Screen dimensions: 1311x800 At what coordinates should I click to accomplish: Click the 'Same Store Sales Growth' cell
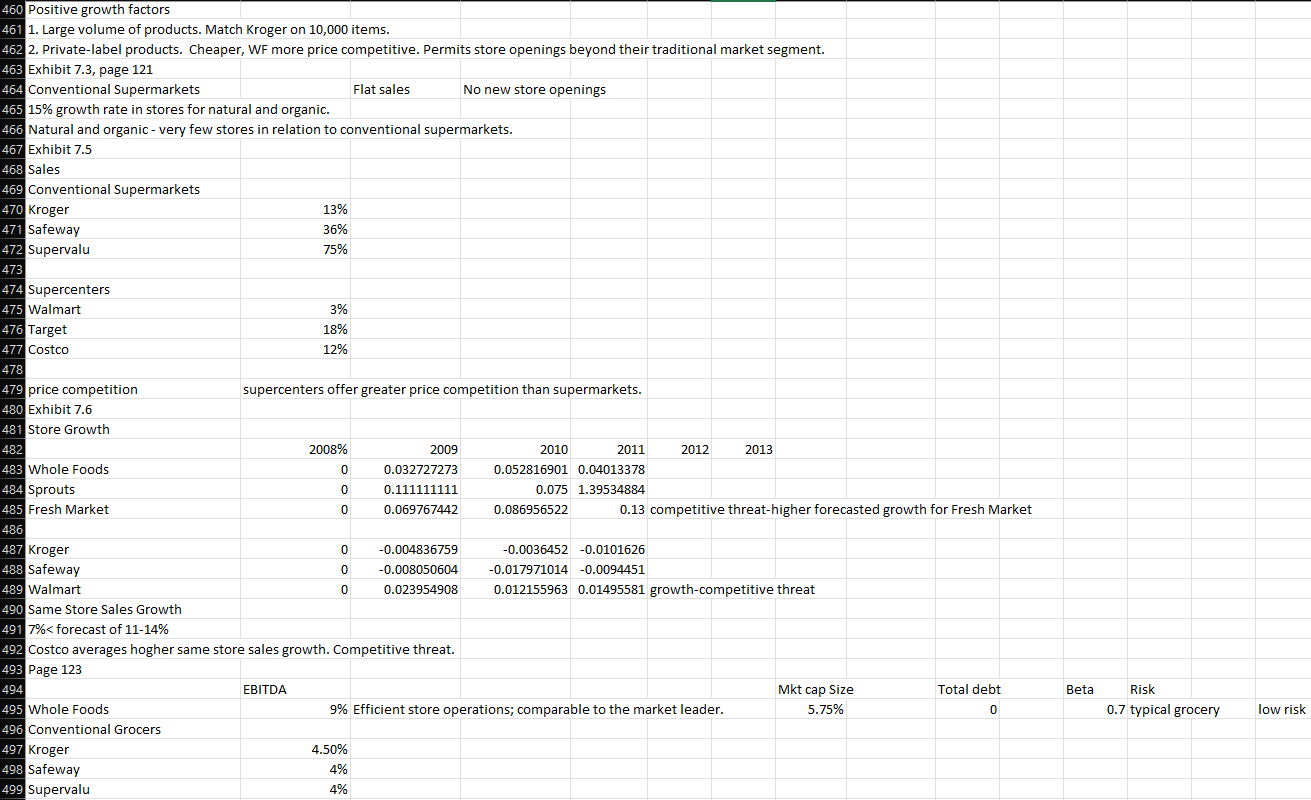(105, 610)
